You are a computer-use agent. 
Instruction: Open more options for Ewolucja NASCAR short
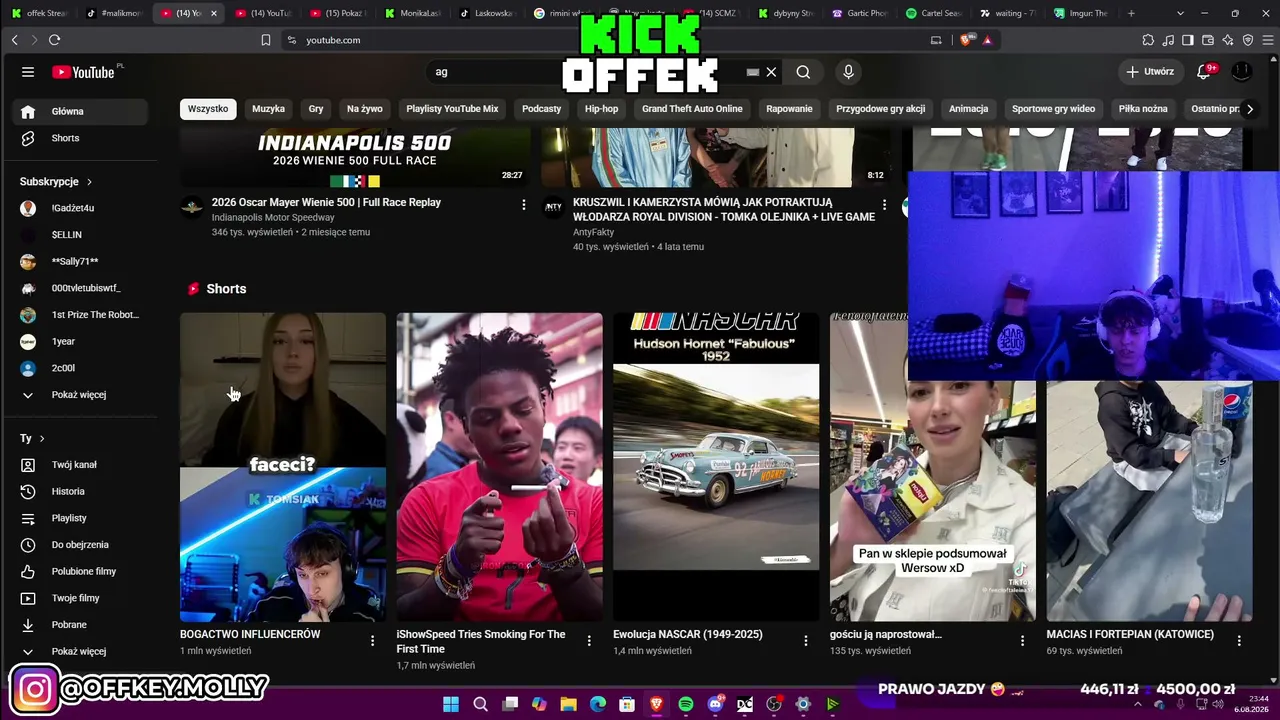click(806, 641)
